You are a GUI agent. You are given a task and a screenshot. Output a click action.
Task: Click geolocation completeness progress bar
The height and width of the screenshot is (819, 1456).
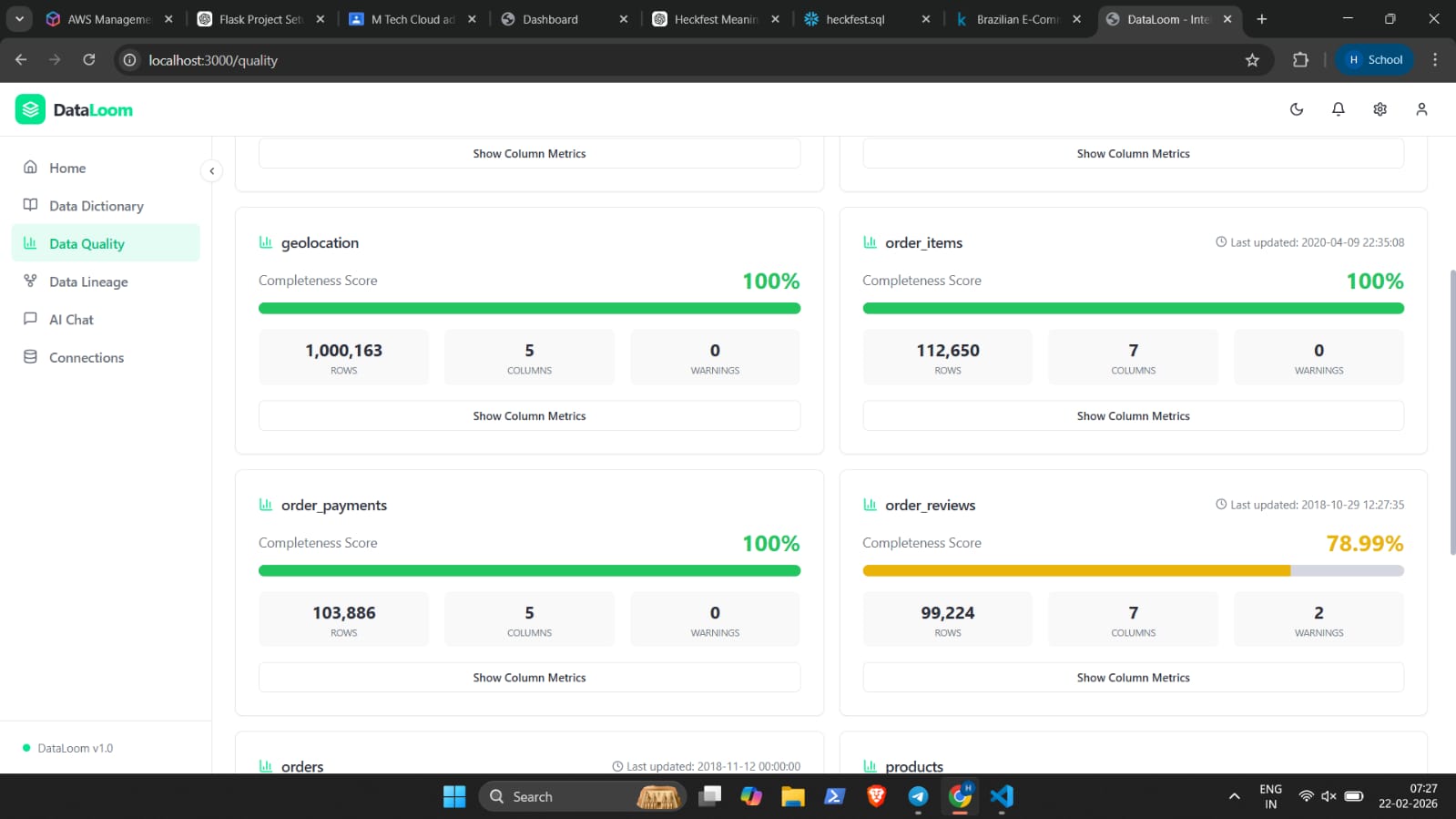[x=529, y=308]
